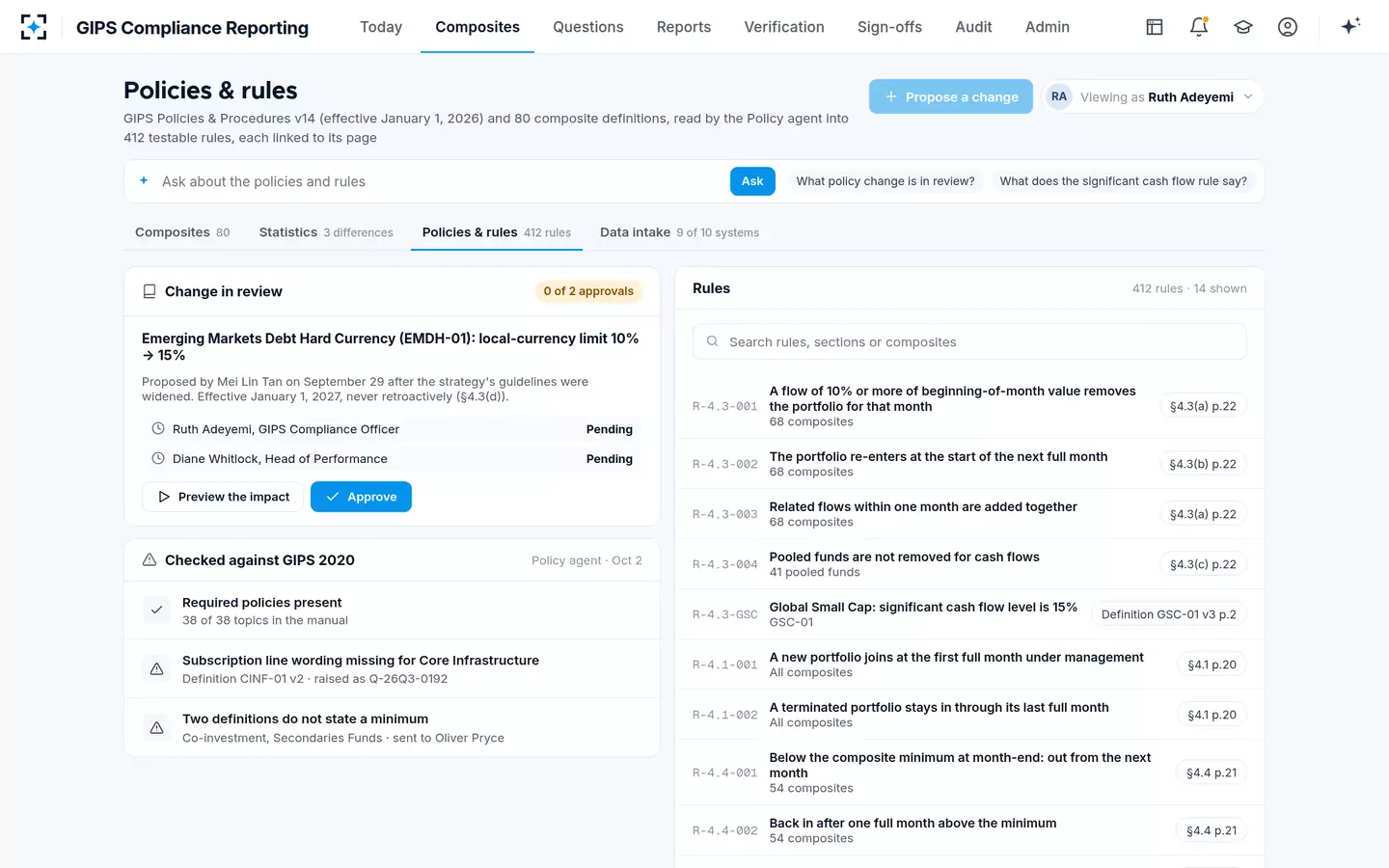1389x868 pixels.
Task: Click the clock icon beside Diane Whitlock approval
Action: coord(158,458)
